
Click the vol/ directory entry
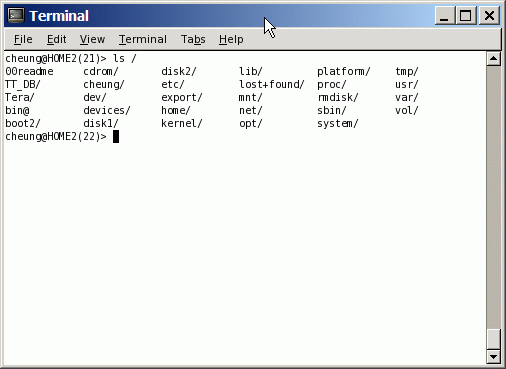tap(407, 110)
